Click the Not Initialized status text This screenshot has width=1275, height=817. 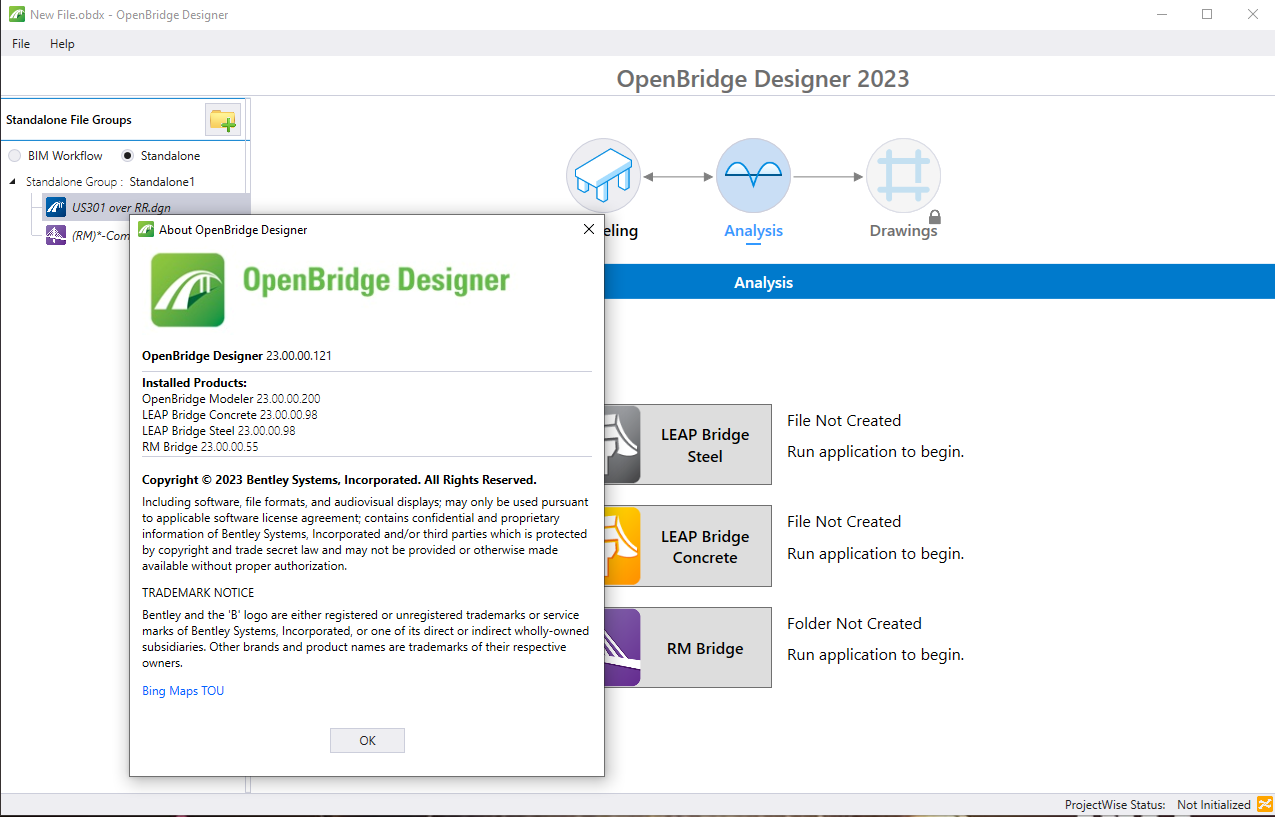tap(1214, 804)
